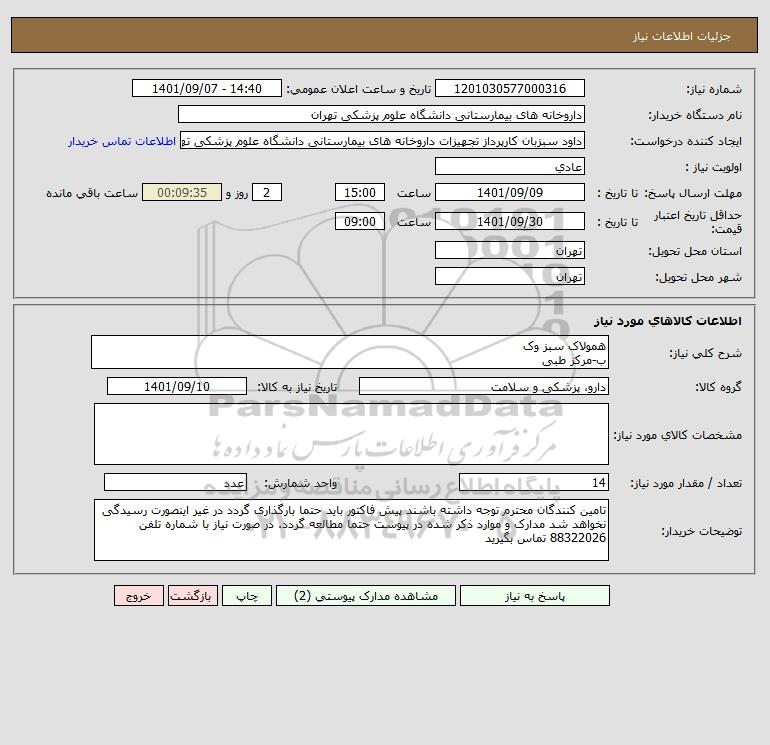
Task: Click the countdown timer 00:09:35
Action: pyautogui.click(x=182, y=193)
